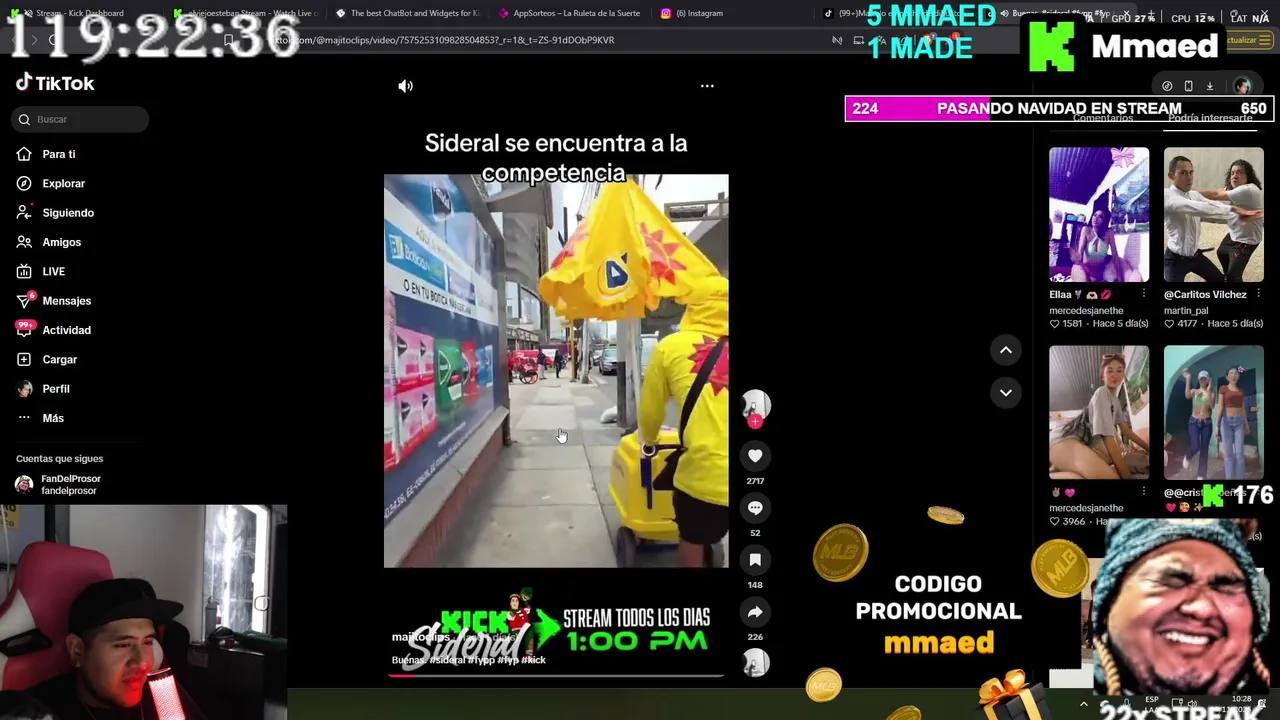The image size is (1280, 720).
Task: Open the mercedesjanethe thumbnail with 3966 likes
Action: pos(1099,413)
